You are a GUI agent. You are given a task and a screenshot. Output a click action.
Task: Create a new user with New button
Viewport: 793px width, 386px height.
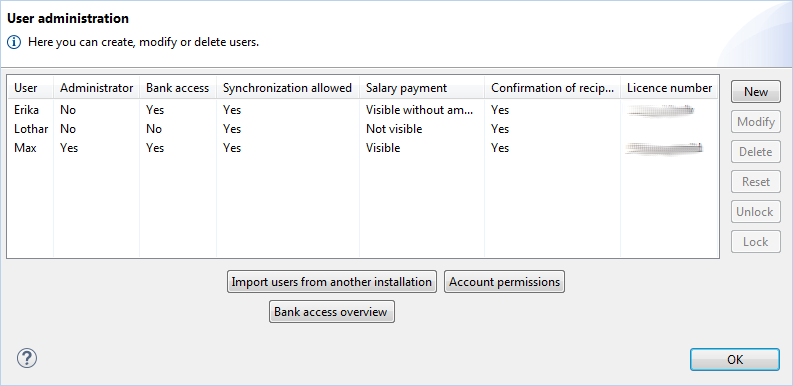click(x=756, y=92)
